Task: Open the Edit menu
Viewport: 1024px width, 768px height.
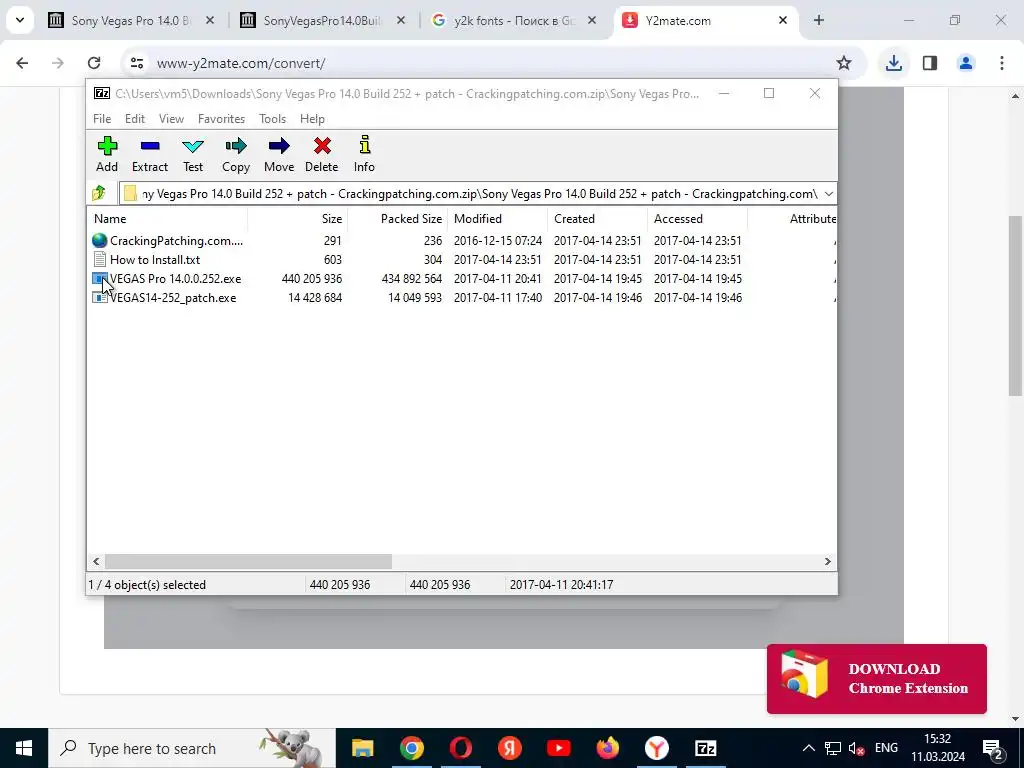Action: point(135,119)
